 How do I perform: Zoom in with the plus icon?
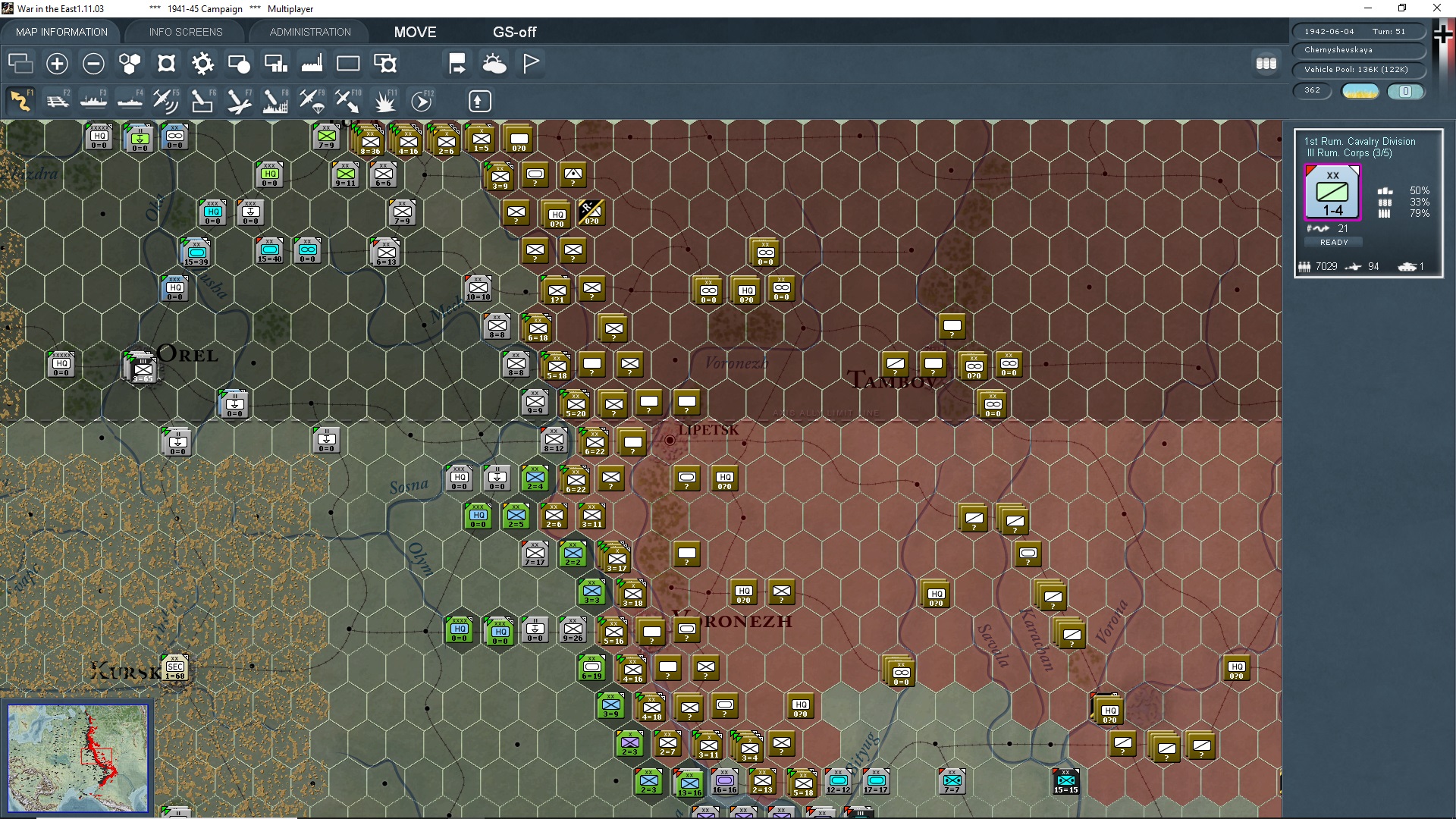pyautogui.click(x=57, y=64)
